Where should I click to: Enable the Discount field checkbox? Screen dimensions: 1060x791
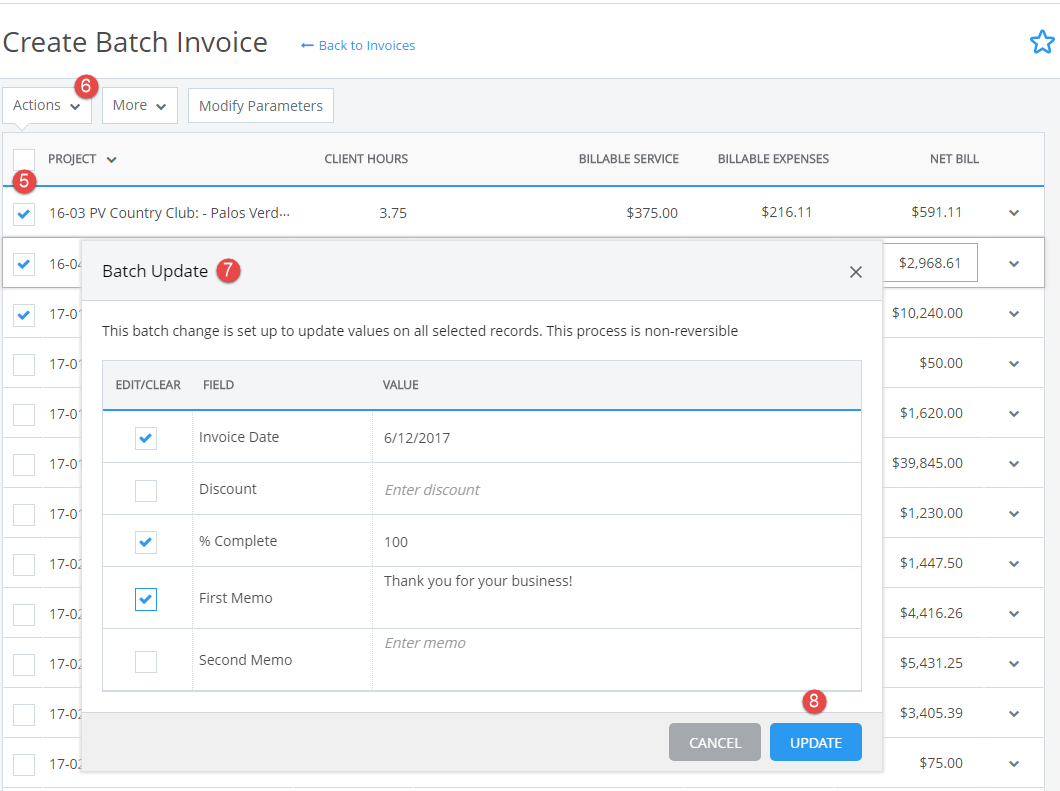click(146, 490)
